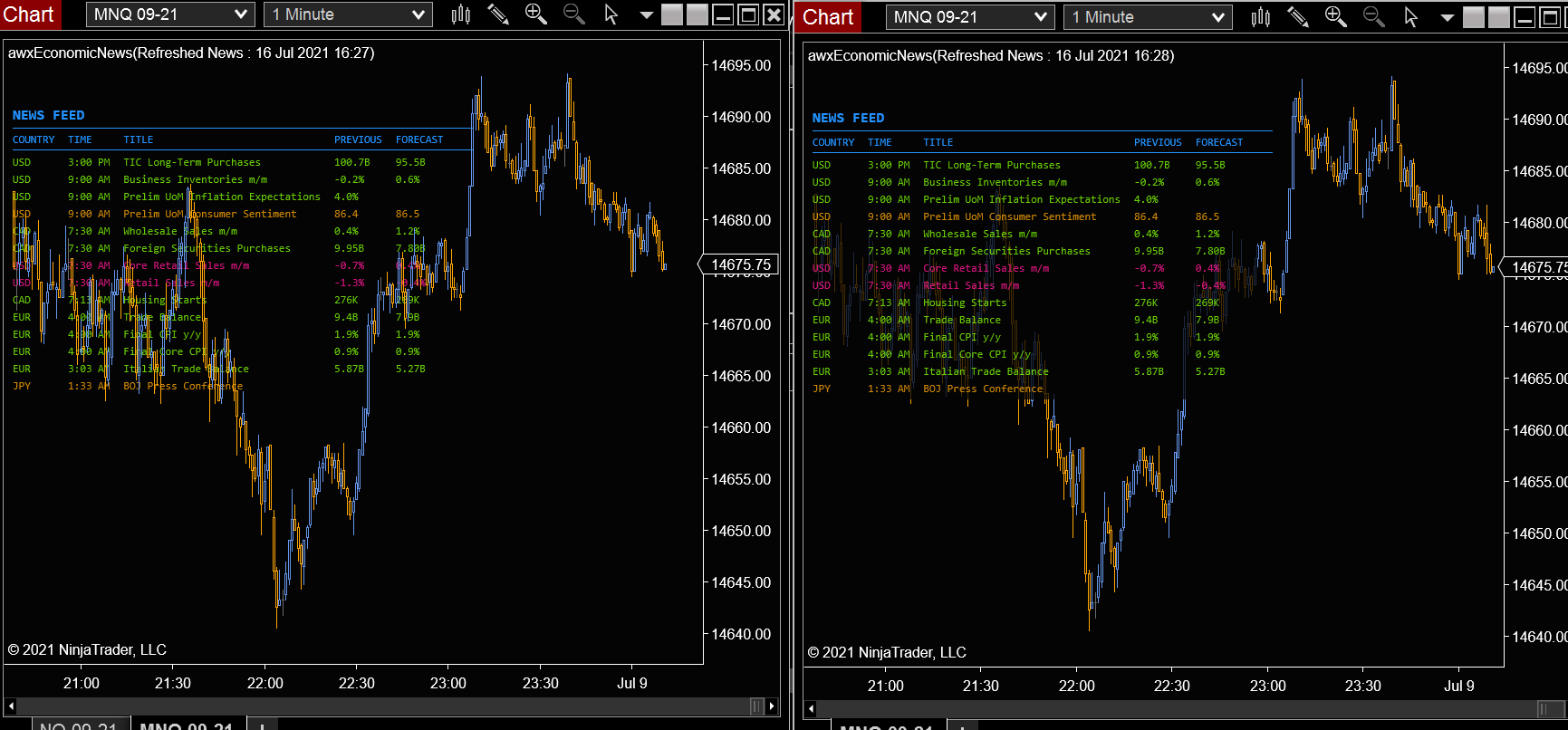The height and width of the screenshot is (730, 1568).
Task: Open the 1 Minute interval dropdown in left chart
Action: coord(349,14)
